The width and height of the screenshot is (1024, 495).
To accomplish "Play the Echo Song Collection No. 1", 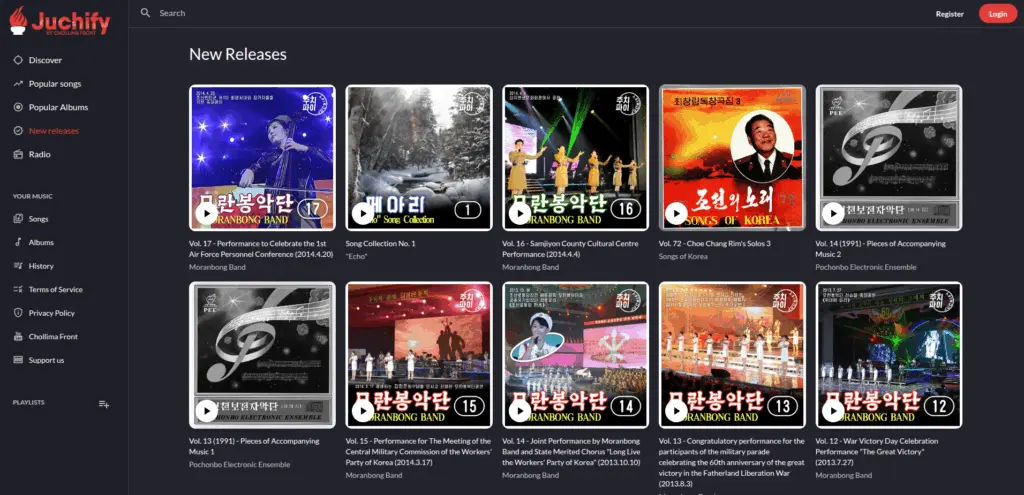I will (x=362, y=212).
